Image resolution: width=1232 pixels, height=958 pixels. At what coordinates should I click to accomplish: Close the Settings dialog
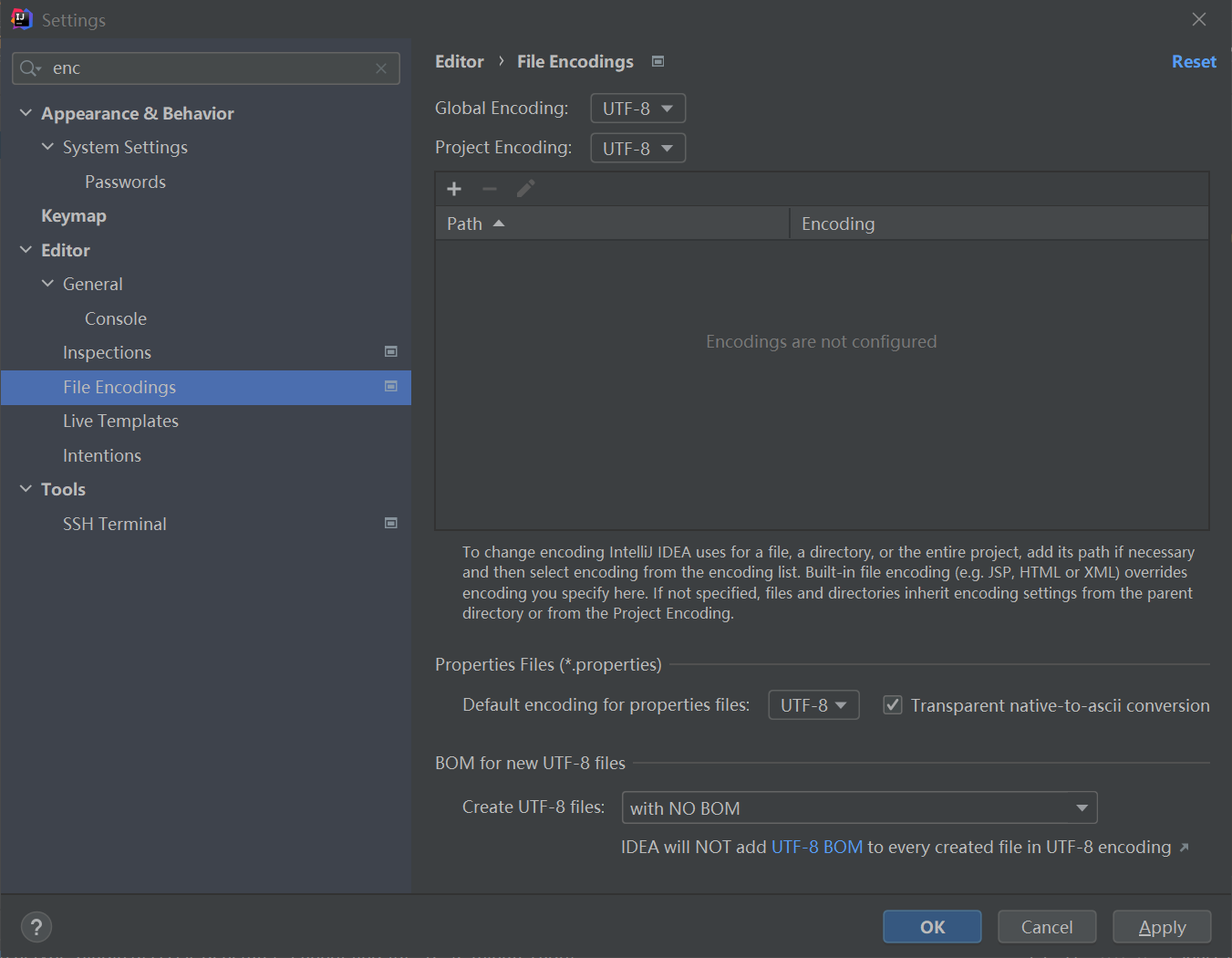[x=1199, y=19]
